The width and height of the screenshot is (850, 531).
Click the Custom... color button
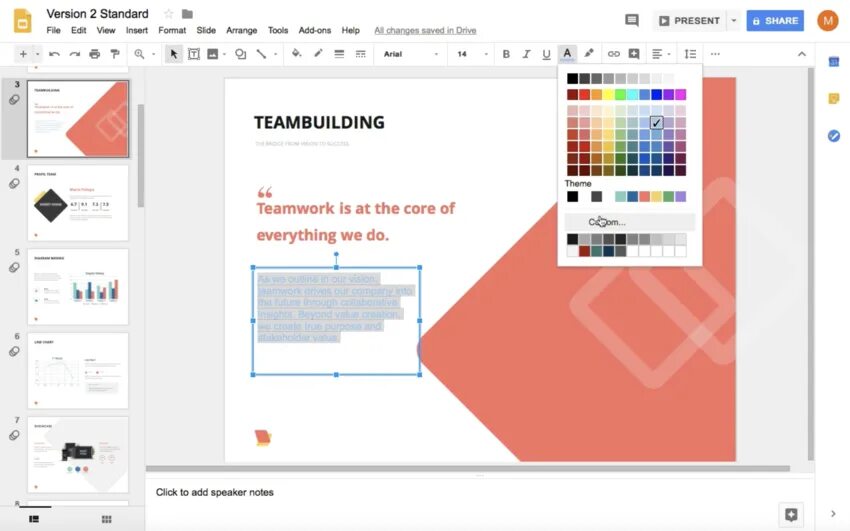(629, 222)
